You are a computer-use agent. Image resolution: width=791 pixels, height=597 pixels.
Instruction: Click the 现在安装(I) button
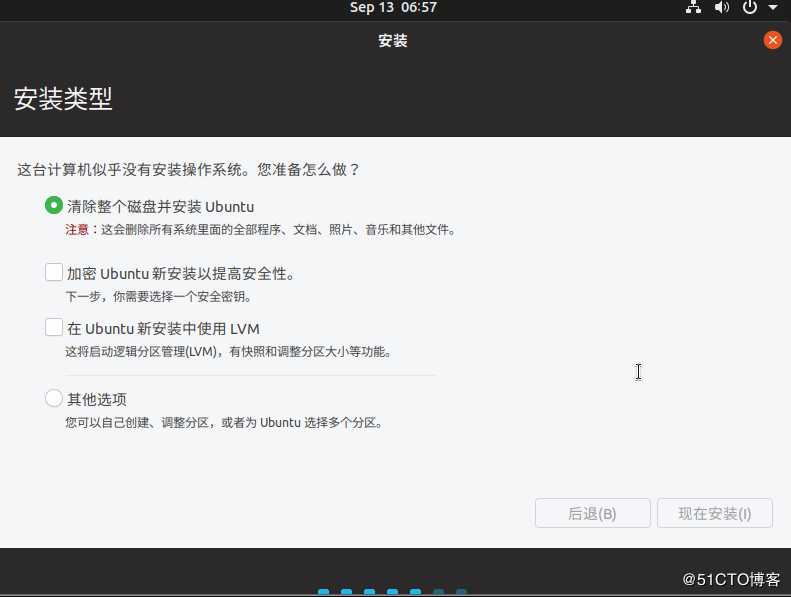coord(715,513)
